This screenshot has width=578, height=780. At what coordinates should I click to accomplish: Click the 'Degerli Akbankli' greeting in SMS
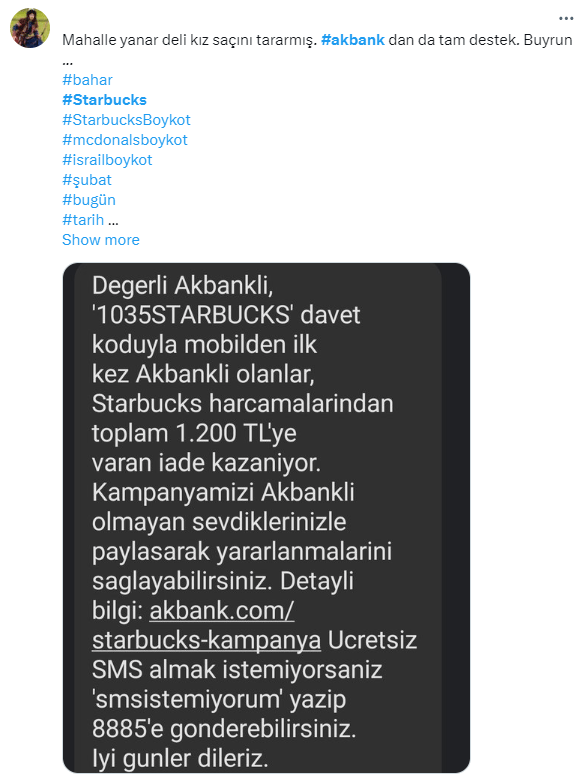[x=182, y=286]
